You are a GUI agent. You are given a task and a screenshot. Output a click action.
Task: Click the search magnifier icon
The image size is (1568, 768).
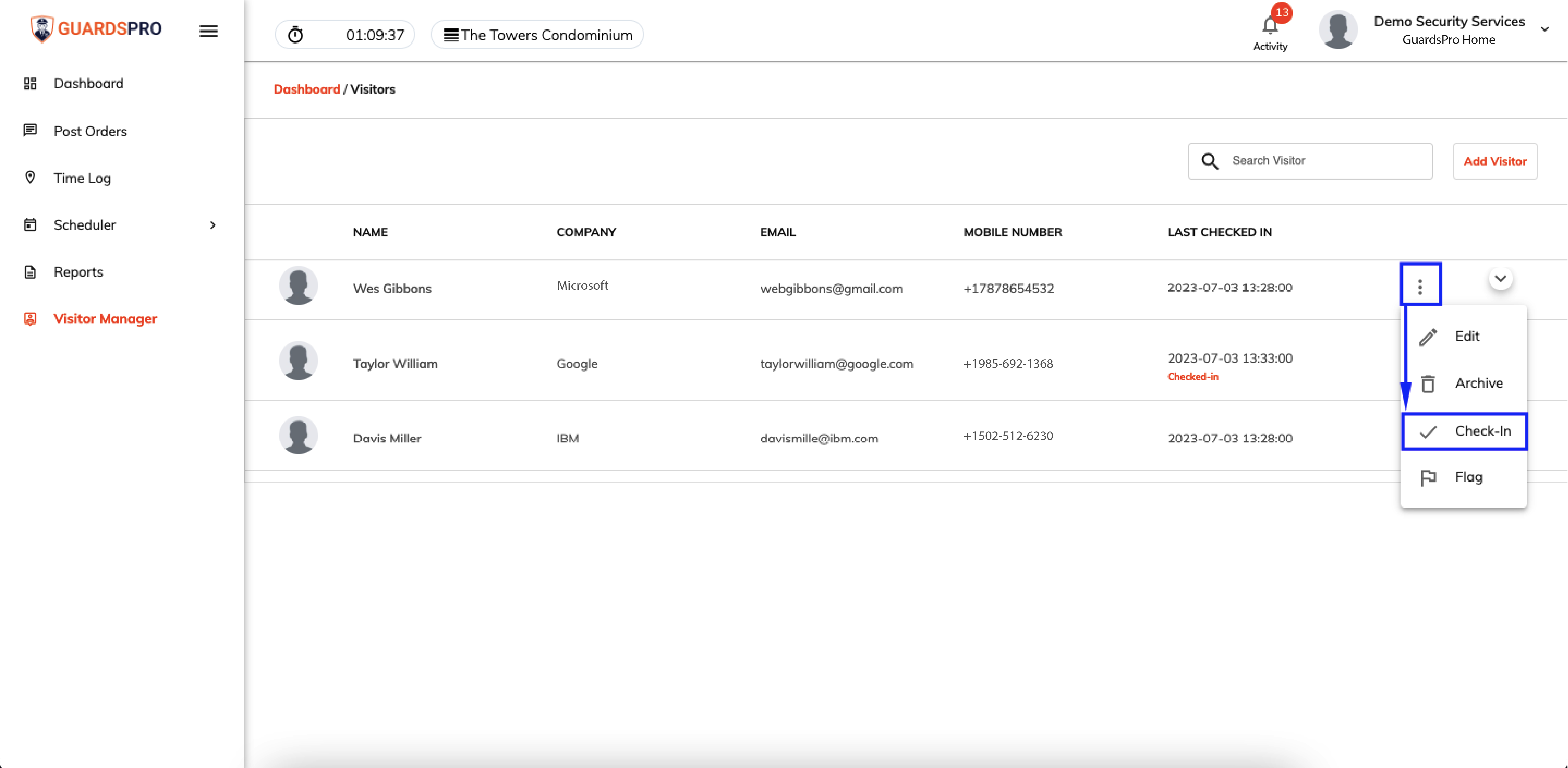1210,161
